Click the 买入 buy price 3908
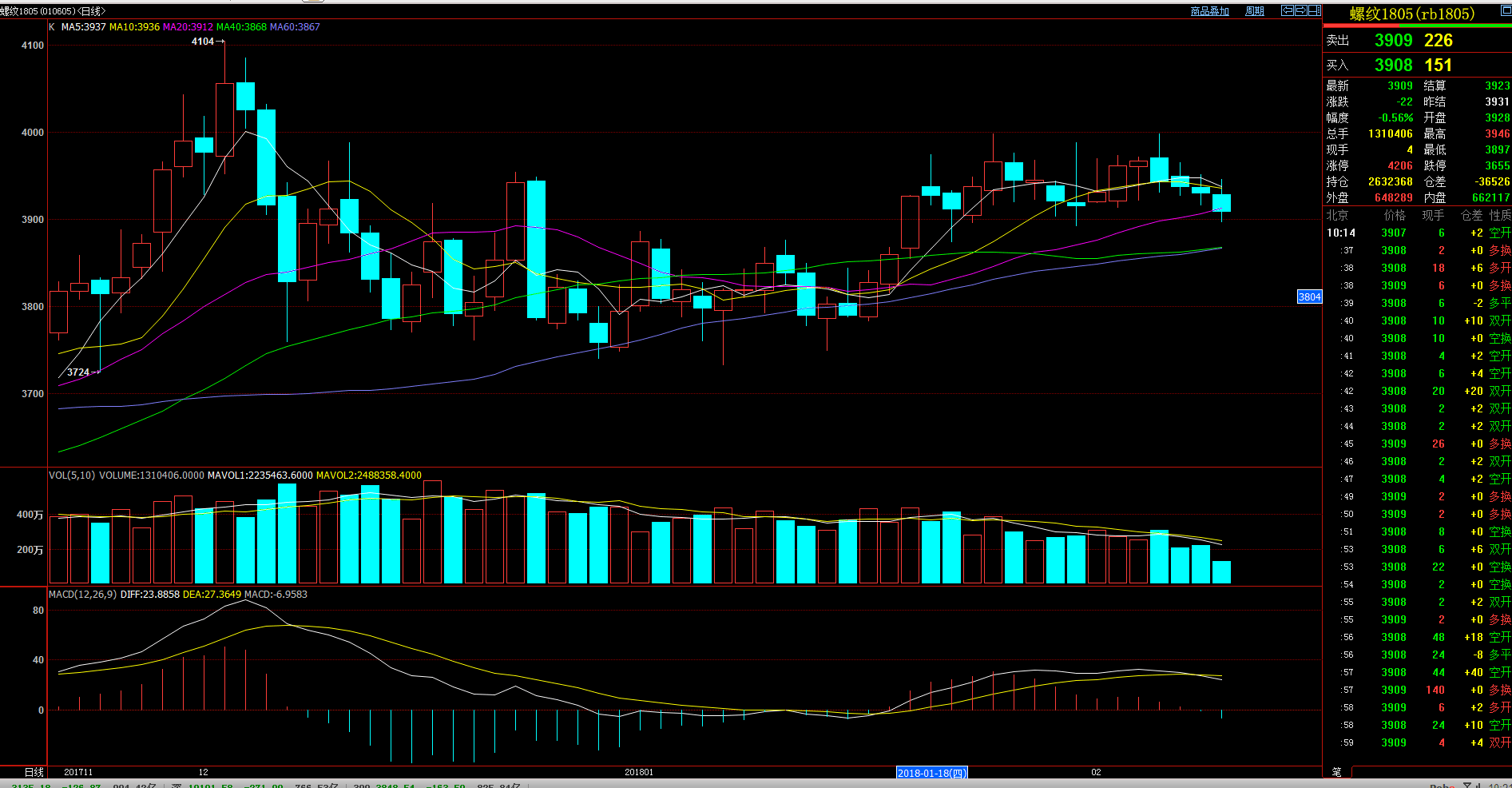 click(x=1393, y=66)
